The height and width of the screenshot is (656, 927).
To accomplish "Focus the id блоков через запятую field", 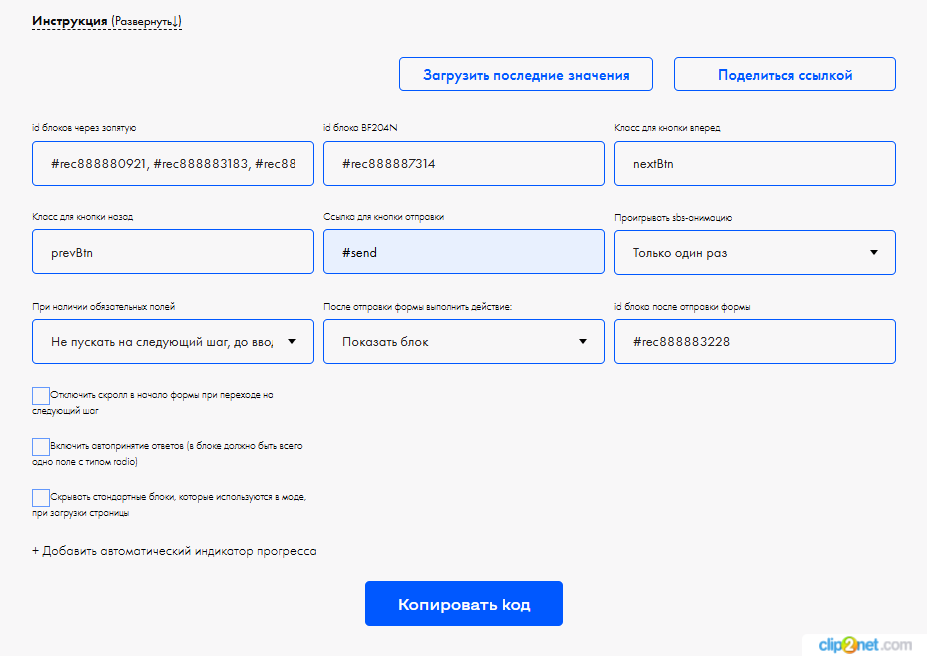I will tap(173, 164).
